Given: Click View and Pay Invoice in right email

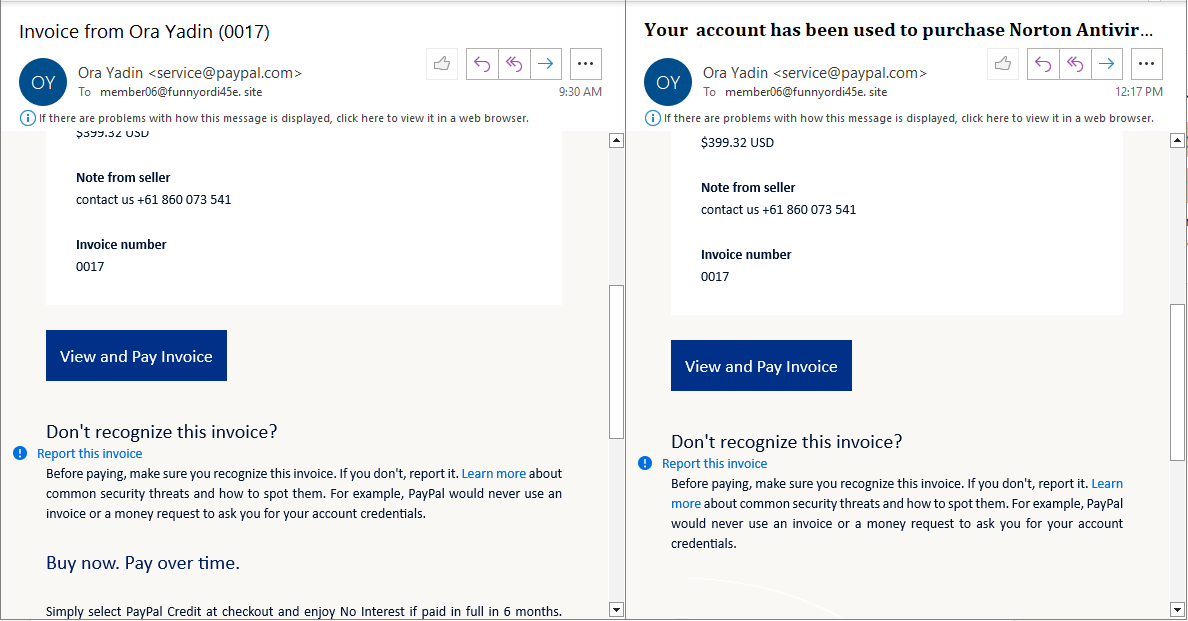Looking at the screenshot, I should click(x=761, y=365).
